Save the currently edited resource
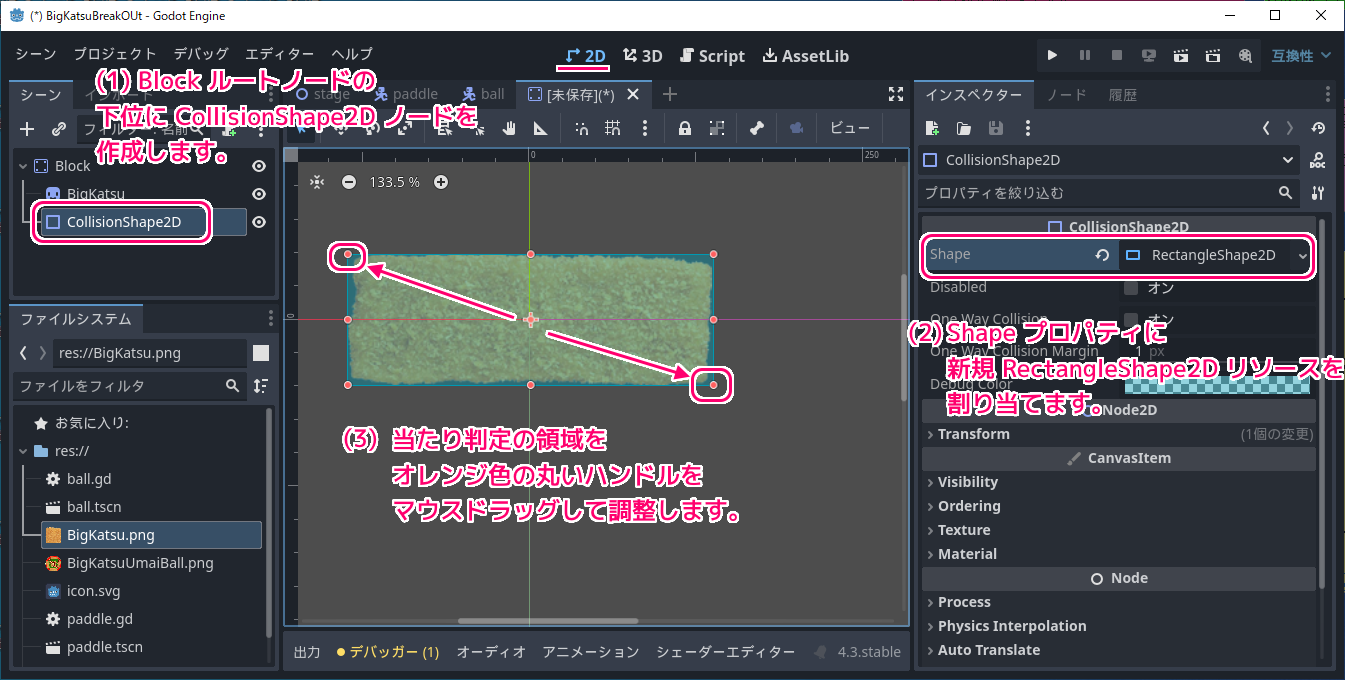 (x=995, y=128)
